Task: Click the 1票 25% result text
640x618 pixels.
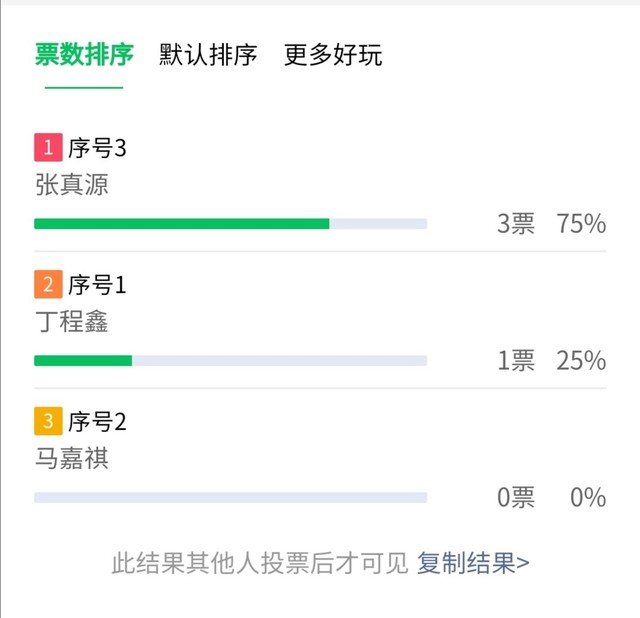Action: click(x=551, y=361)
